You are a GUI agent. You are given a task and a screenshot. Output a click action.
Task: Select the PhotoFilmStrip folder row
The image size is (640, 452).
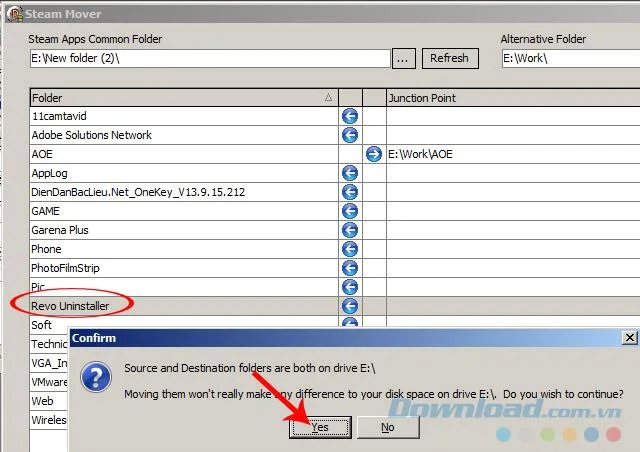[184, 268]
